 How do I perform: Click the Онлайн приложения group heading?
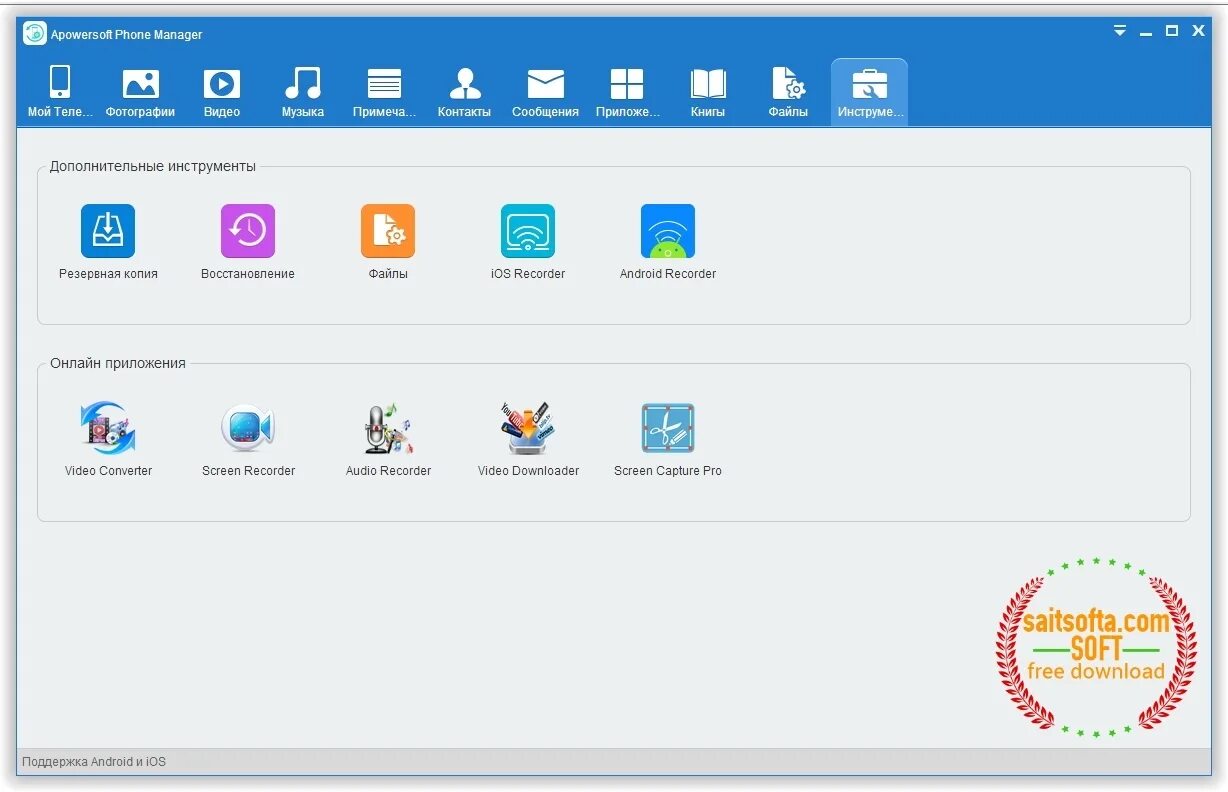click(x=118, y=363)
